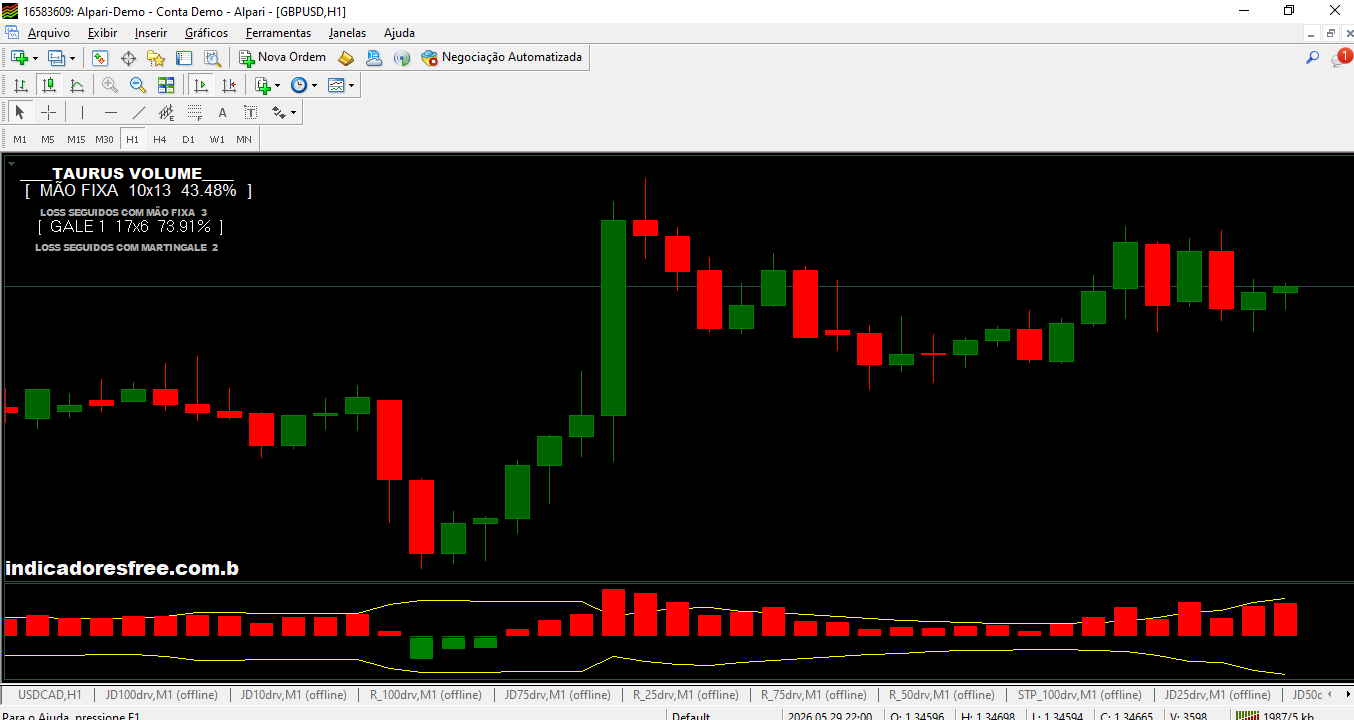Select the Text tool (A icon)
Viewport: 1354px width, 720px height.
[x=223, y=113]
